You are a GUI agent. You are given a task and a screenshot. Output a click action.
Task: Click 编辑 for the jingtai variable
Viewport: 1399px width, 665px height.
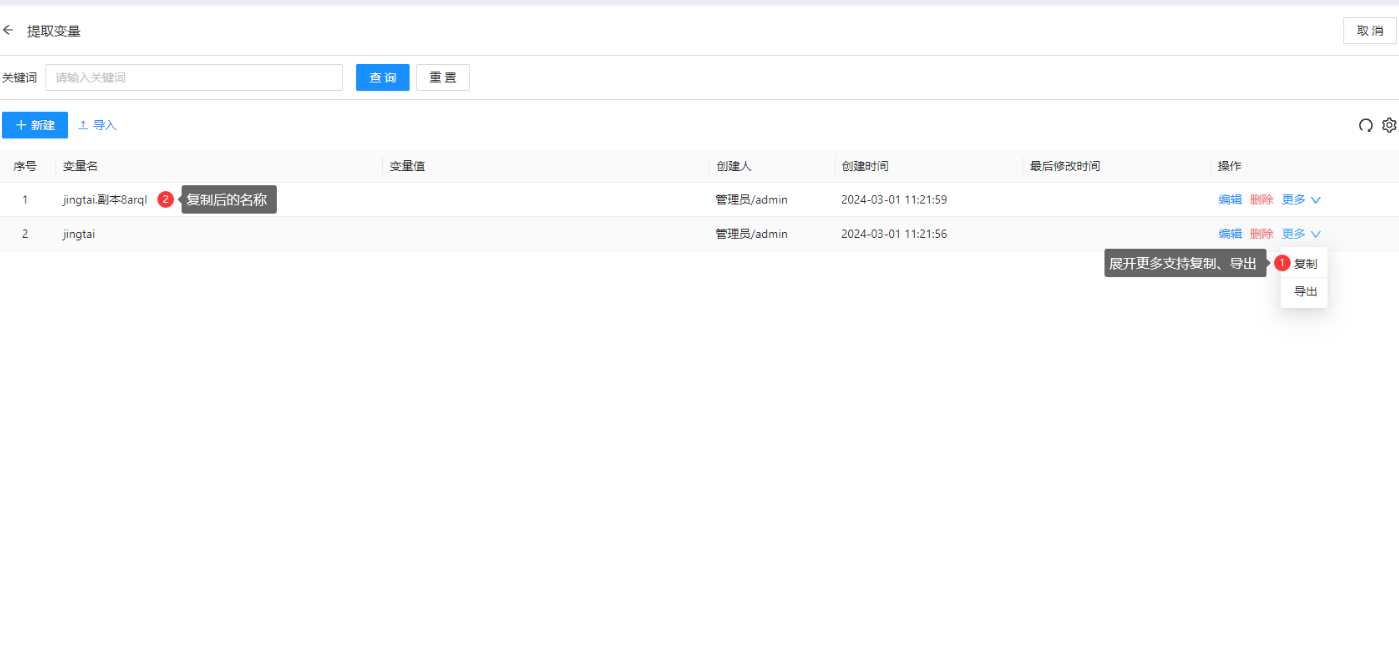[x=1229, y=234]
